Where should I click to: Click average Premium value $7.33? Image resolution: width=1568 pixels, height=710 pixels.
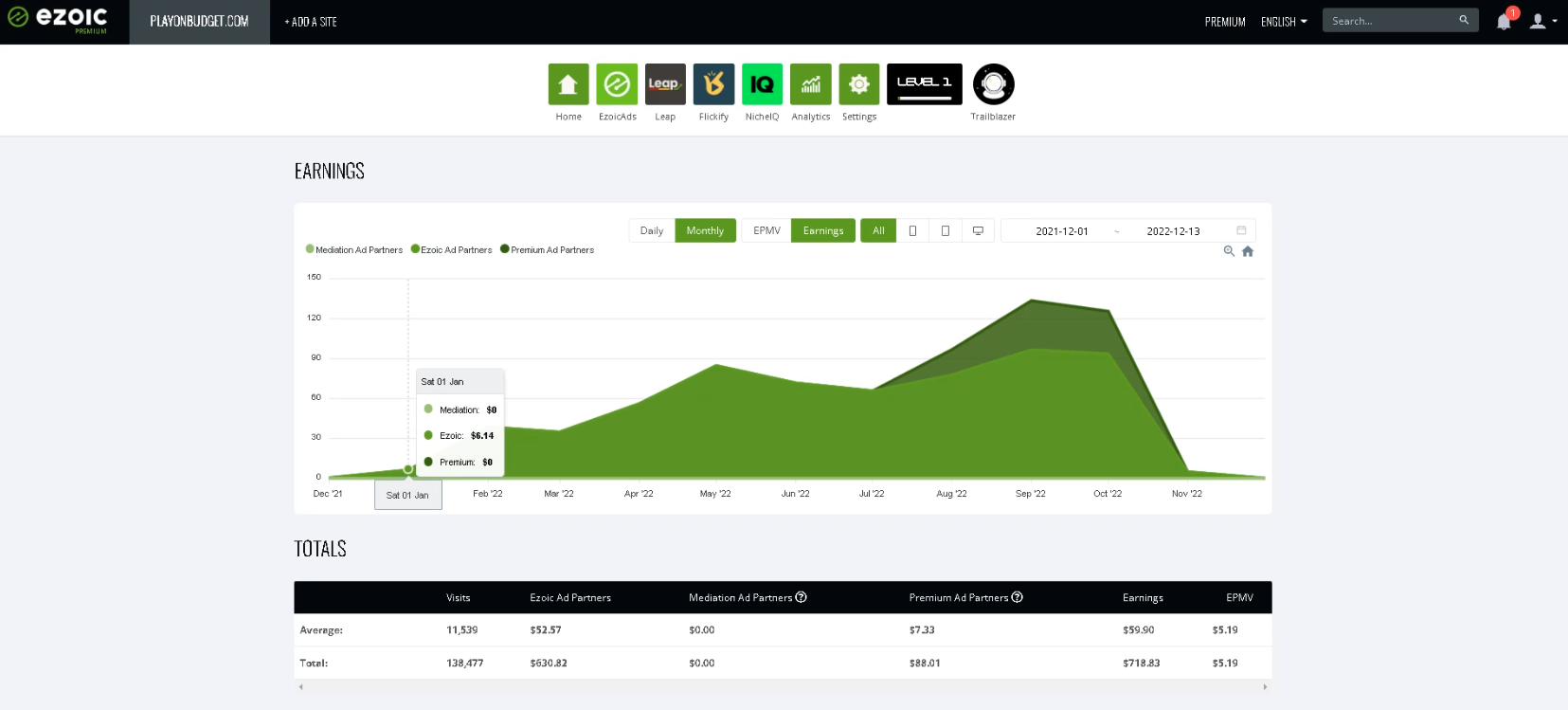[922, 629]
